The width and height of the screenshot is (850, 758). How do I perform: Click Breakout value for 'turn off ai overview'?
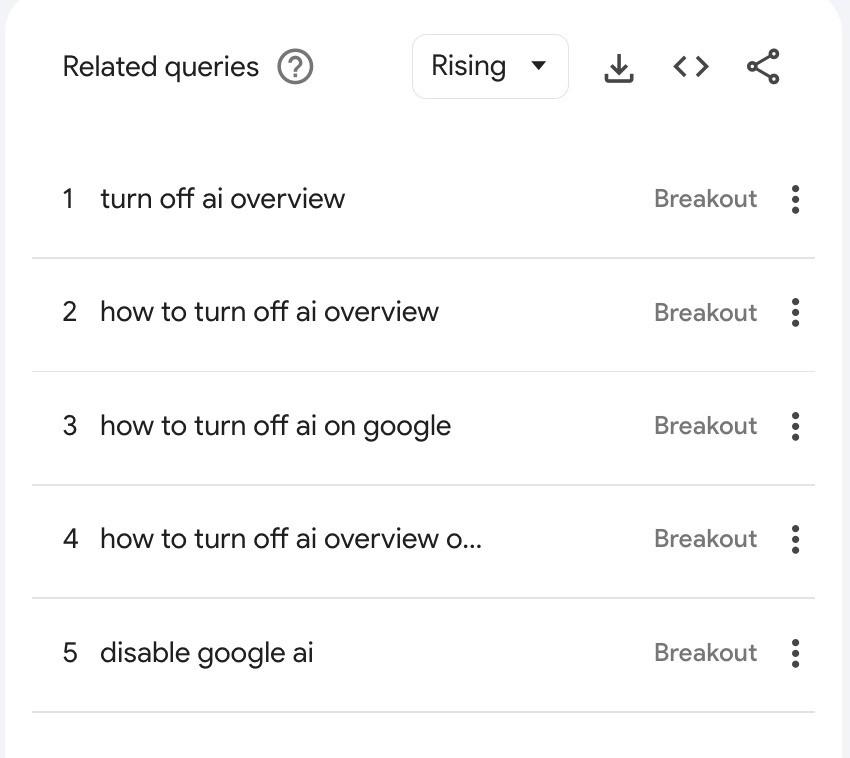pos(706,199)
